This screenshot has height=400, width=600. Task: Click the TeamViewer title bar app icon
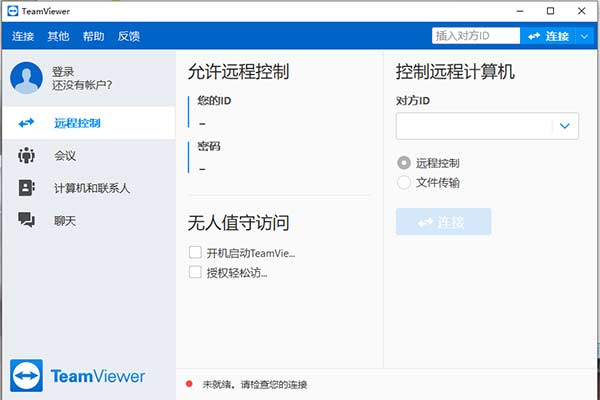(x=13, y=11)
